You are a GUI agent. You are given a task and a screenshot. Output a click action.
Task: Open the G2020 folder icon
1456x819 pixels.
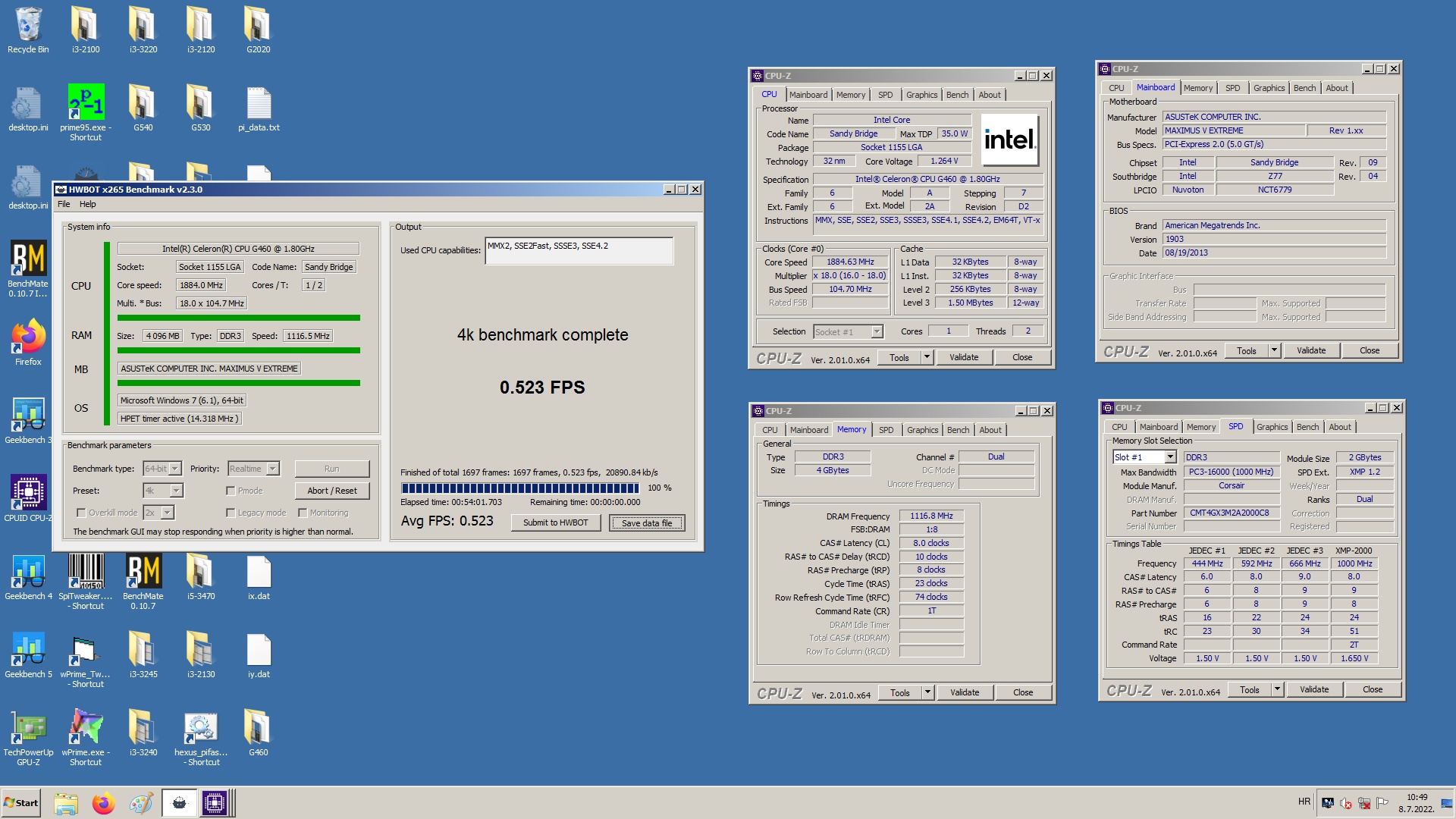click(x=259, y=30)
